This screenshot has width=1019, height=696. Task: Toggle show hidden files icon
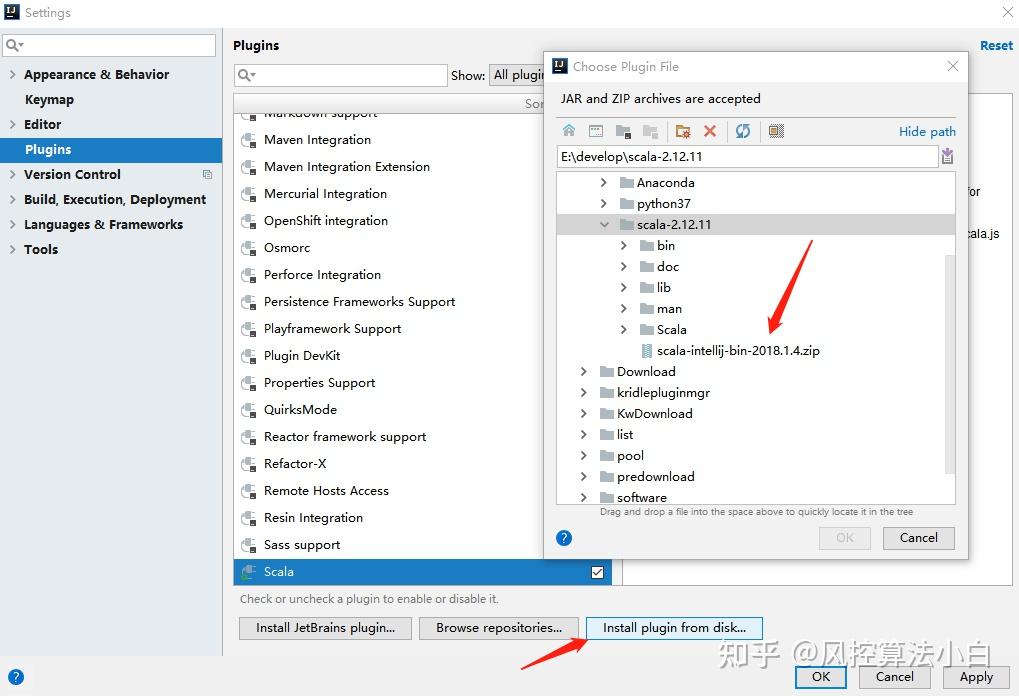point(774,131)
